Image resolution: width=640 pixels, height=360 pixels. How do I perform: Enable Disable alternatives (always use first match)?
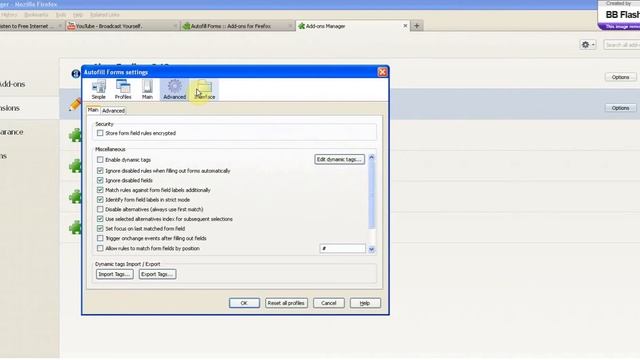pos(100,209)
